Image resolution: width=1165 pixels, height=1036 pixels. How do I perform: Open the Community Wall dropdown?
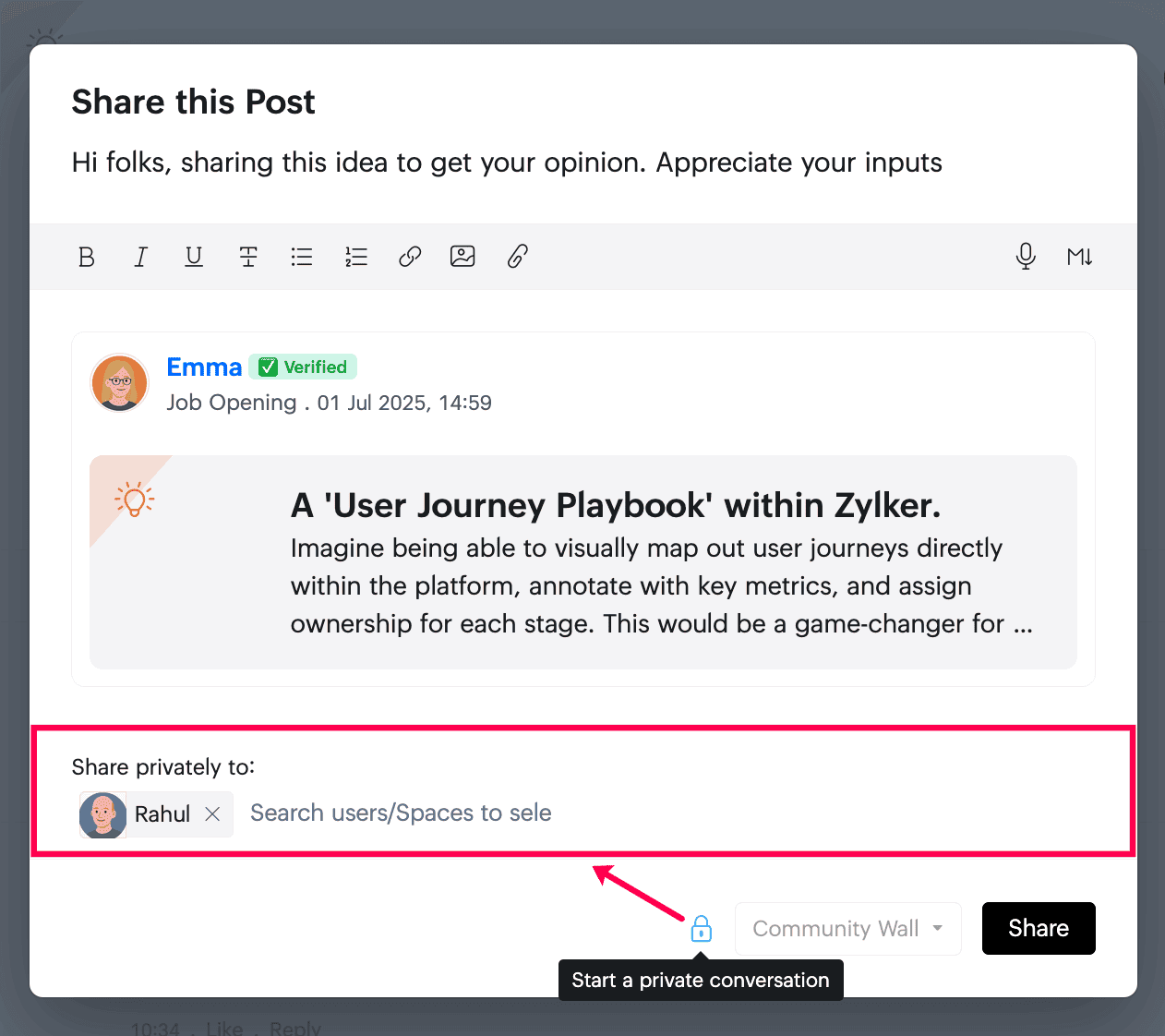point(848,929)
